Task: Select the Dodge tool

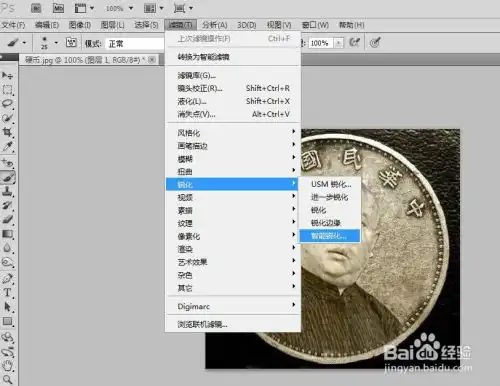Action: click(x=7, y=262)
